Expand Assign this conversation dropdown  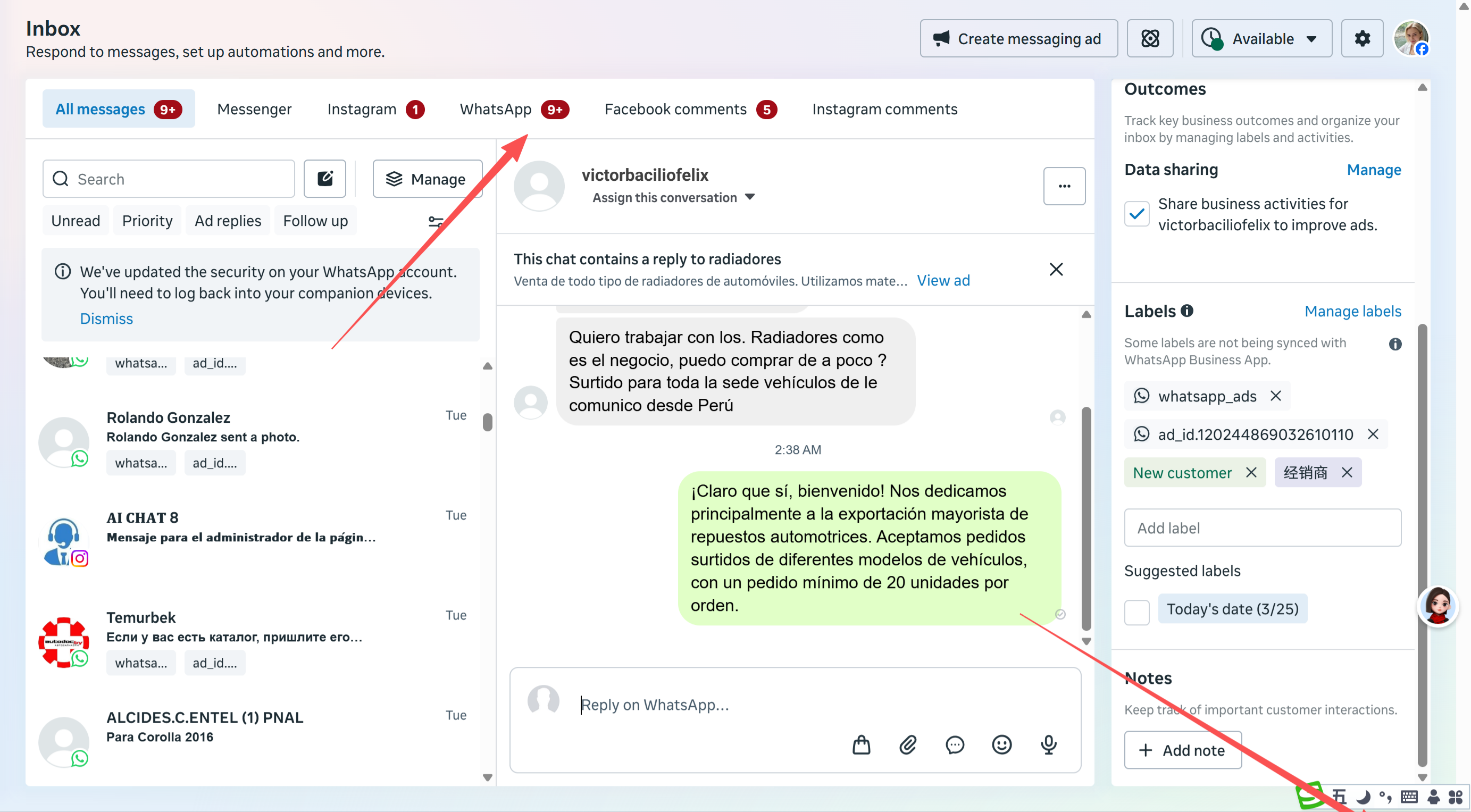point(673,198)
